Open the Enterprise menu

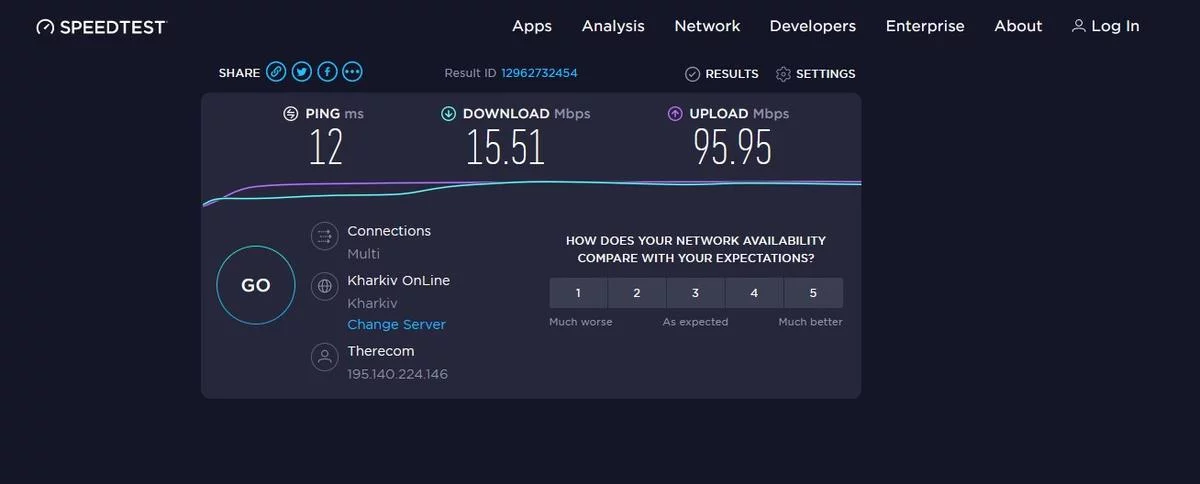[x=925, y=26]
